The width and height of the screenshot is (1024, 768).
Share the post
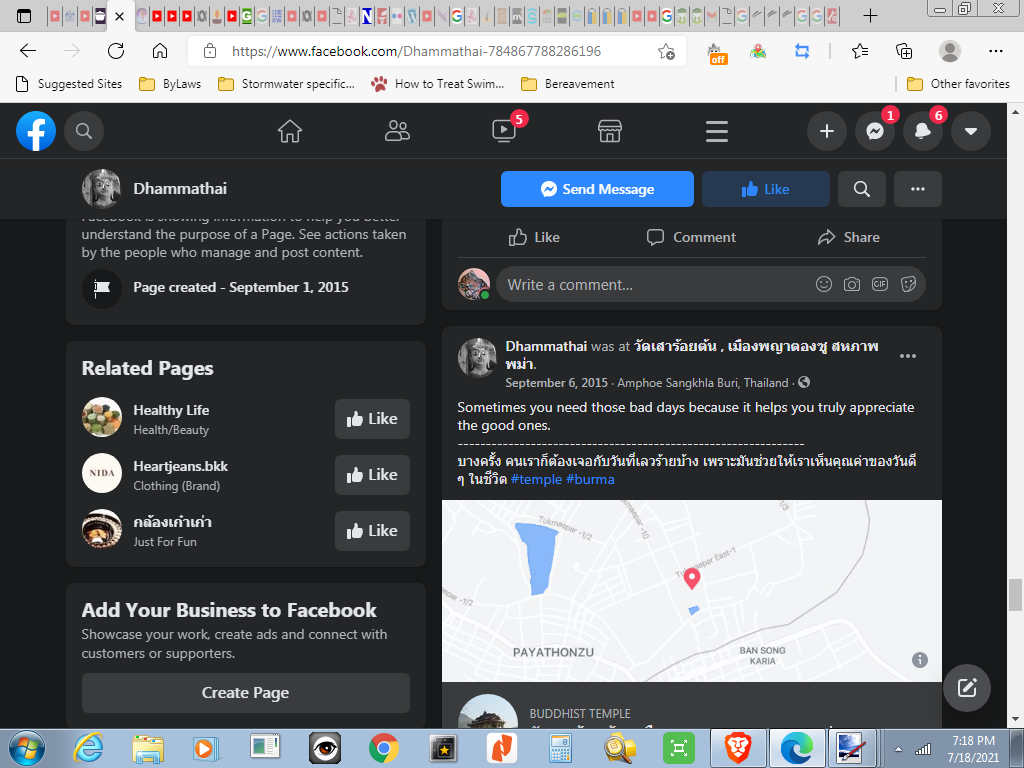(x=849, y=237)
